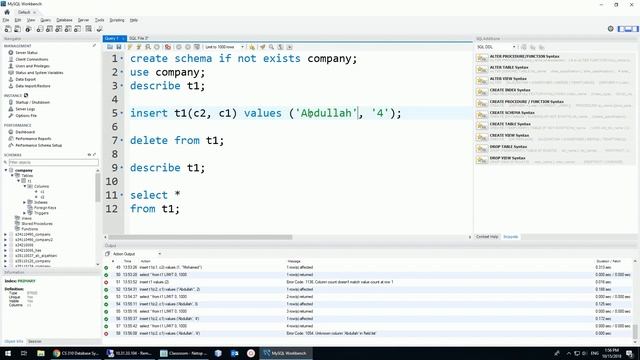Save the script in the editor toolbar
640x360 pixels.
(119, 47)
